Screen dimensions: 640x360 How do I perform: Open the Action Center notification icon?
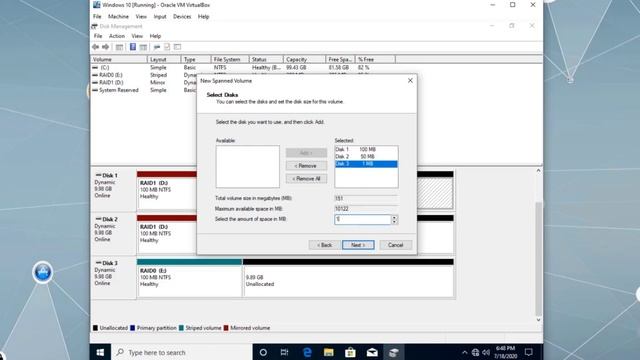tap(529, 352)
